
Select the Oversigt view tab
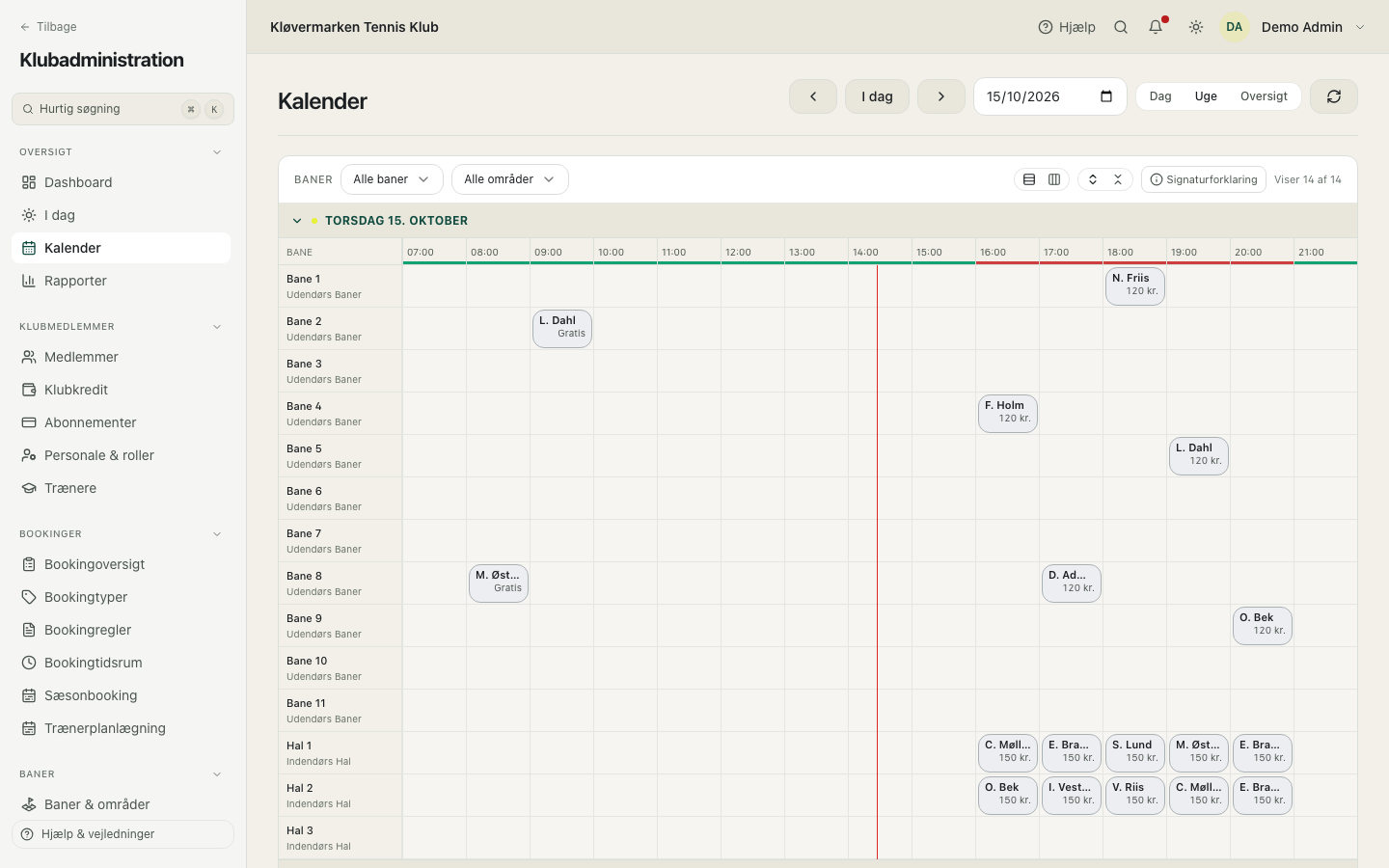click(1264, 96)
